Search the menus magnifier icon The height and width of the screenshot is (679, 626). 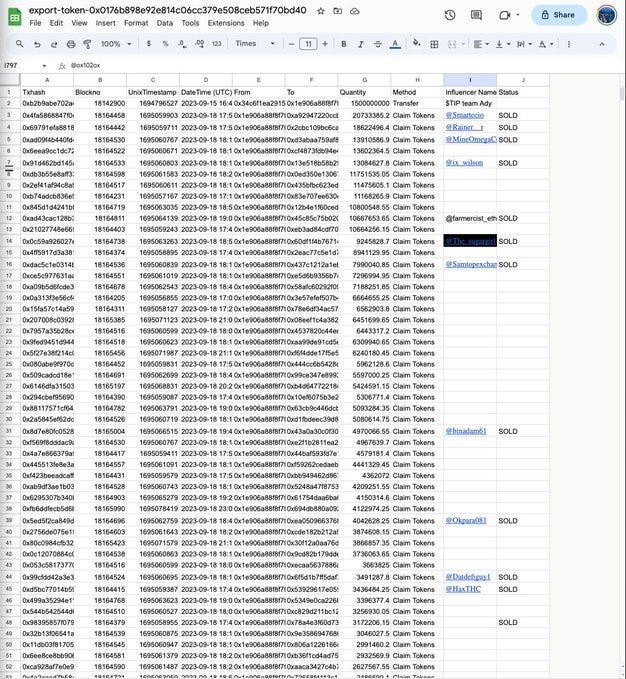19,44
